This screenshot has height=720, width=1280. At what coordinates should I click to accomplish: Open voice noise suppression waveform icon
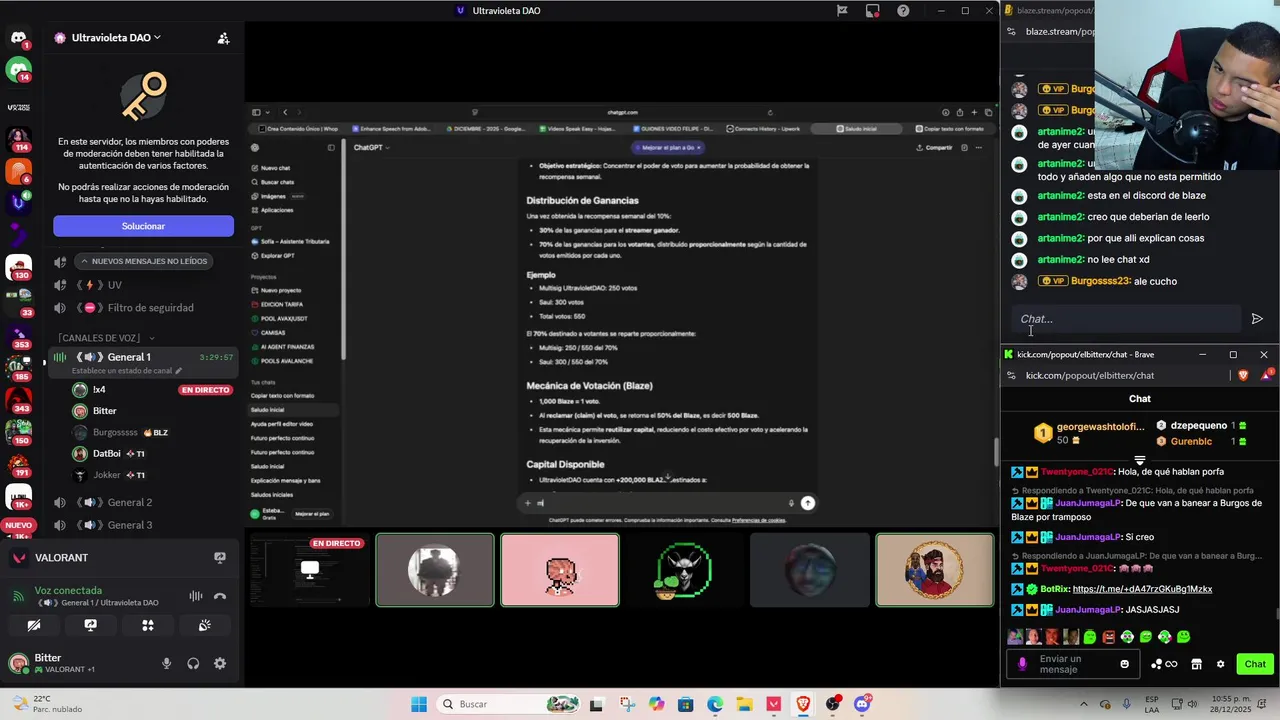click(196, 596)
